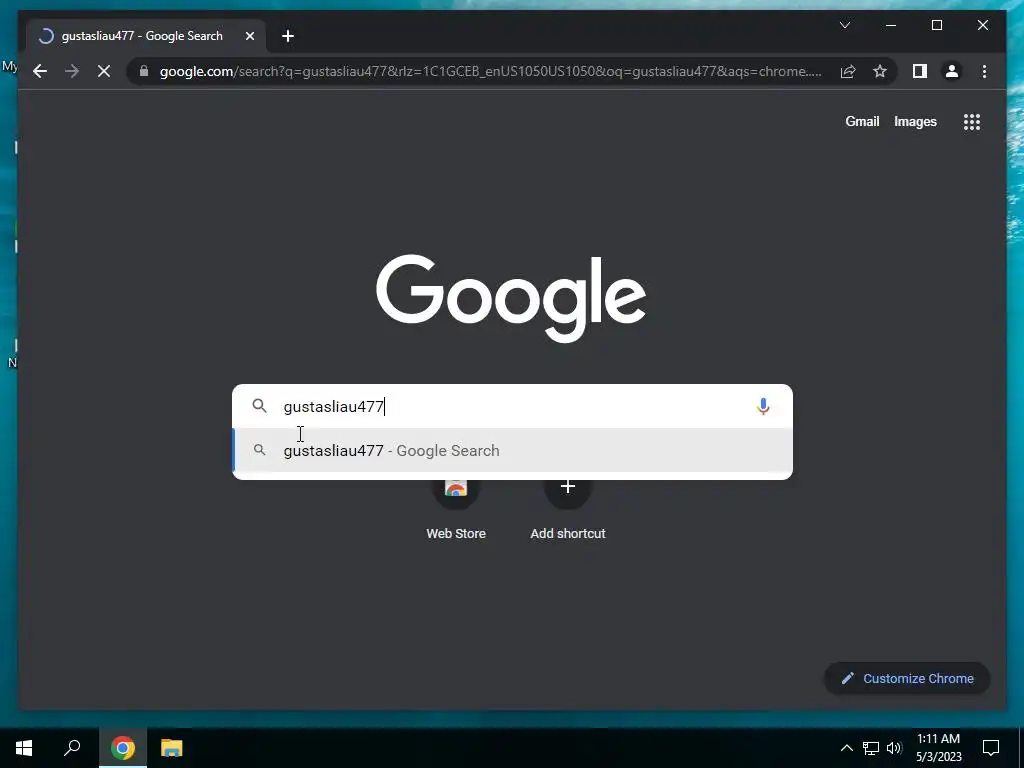Open the Web Store shortcut
The image size is (1024, 768).
[456, 510]
